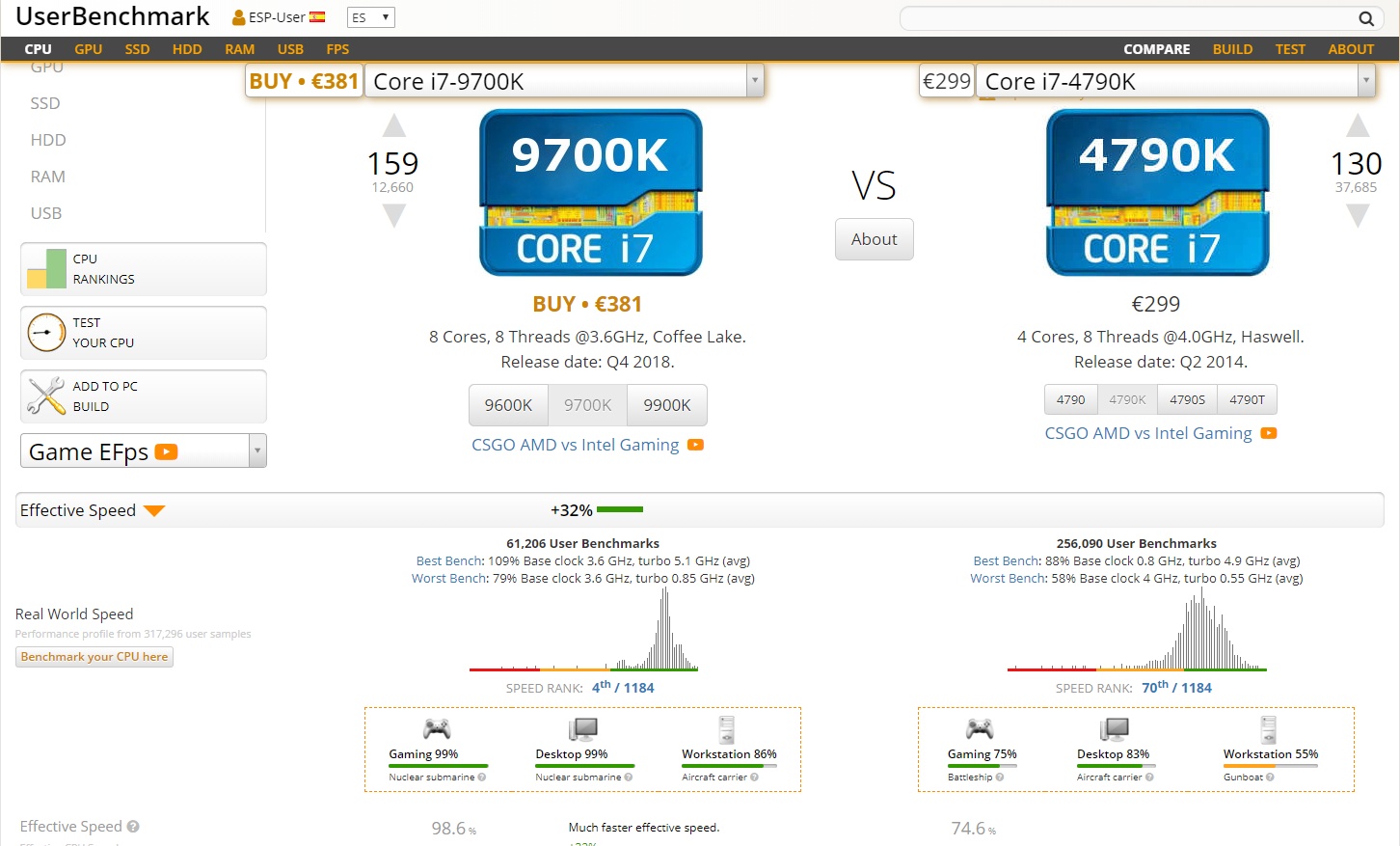Open the GPU tab in navbar
1400x846 pixels.
pos(89,49)
